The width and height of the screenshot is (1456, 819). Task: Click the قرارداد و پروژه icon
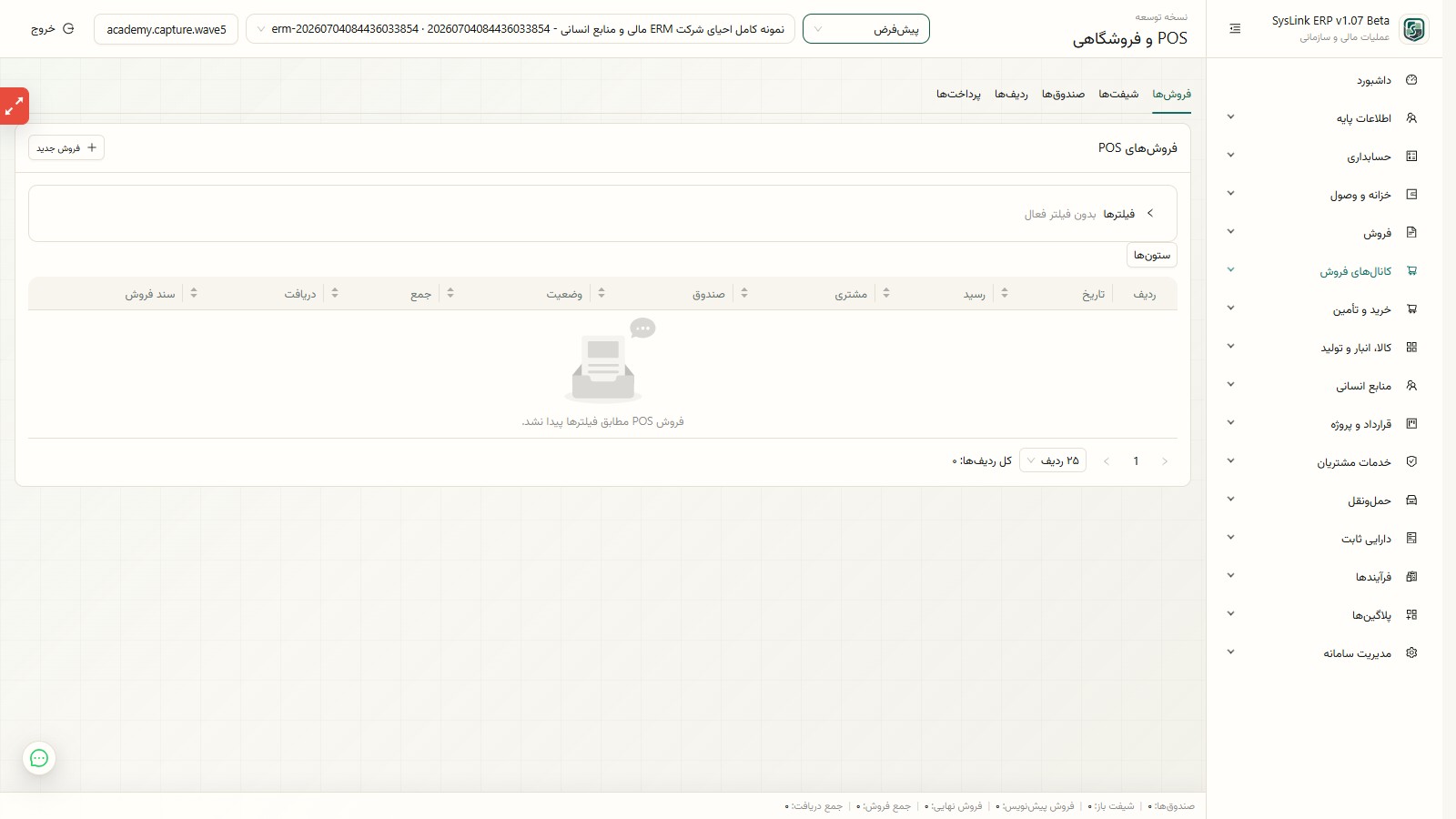(1411, 424)
